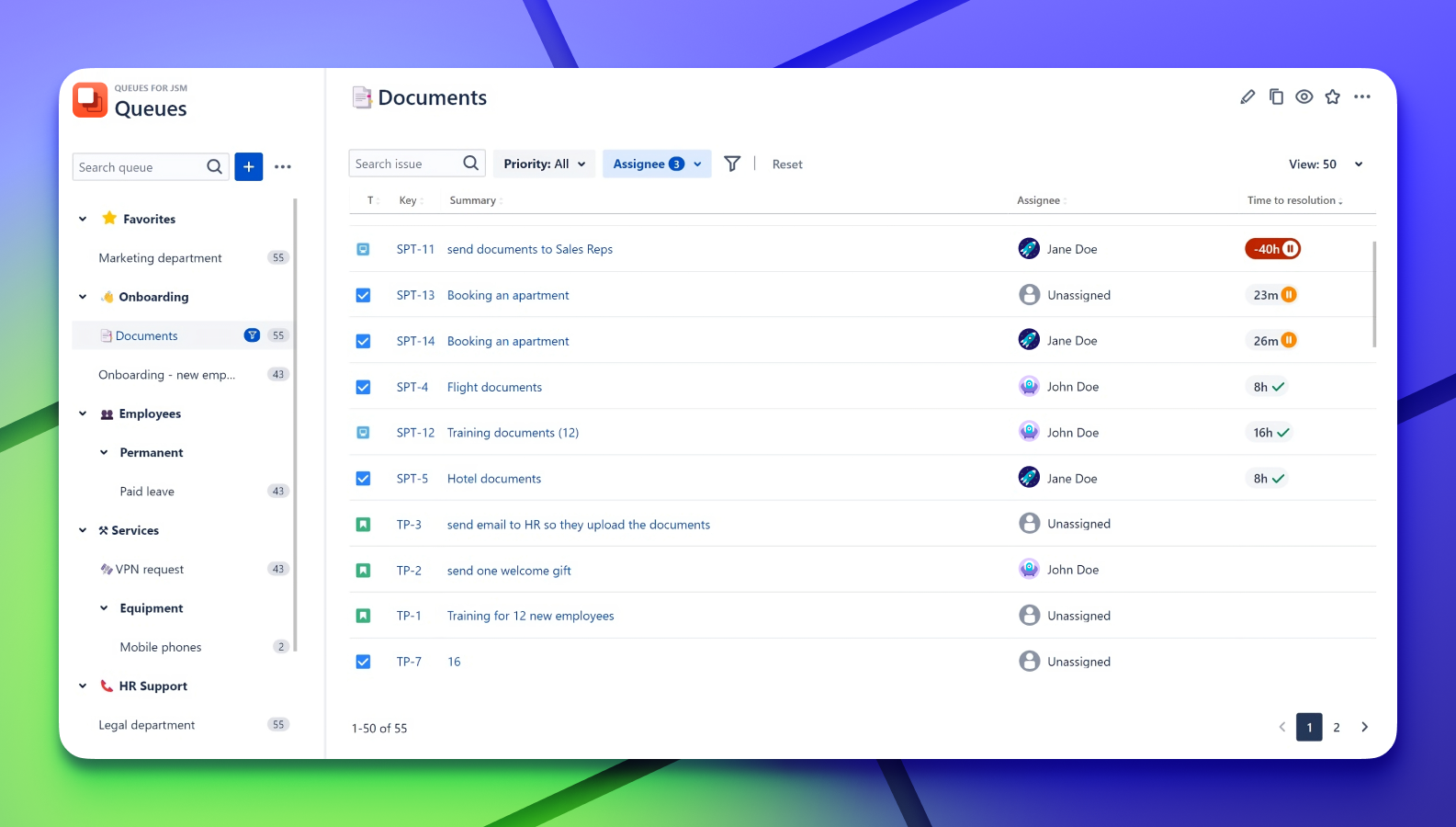
Task: Click the search icon in issue search
Action: click(x=471, y=164)
